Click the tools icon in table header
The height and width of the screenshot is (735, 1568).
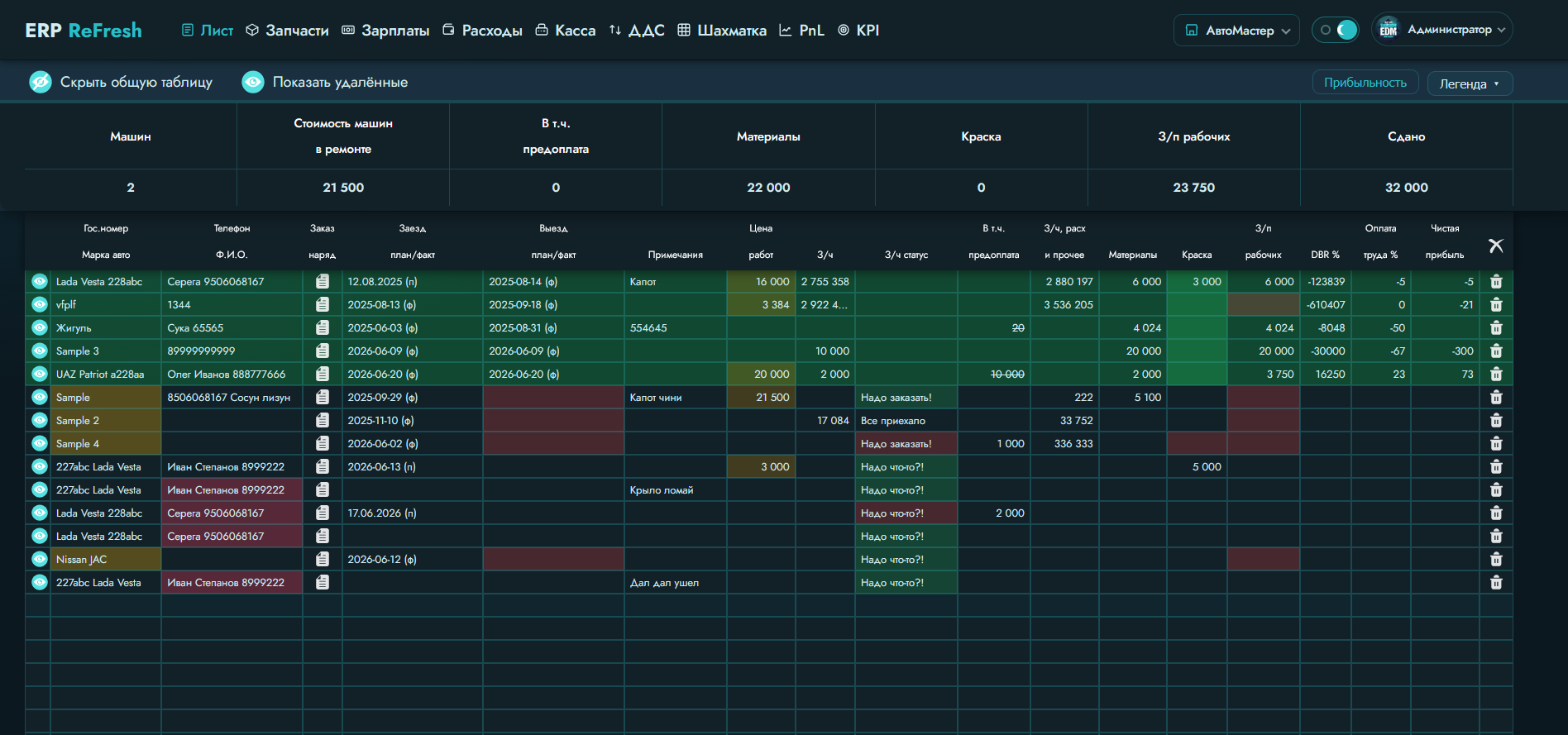click(1496, 246)
